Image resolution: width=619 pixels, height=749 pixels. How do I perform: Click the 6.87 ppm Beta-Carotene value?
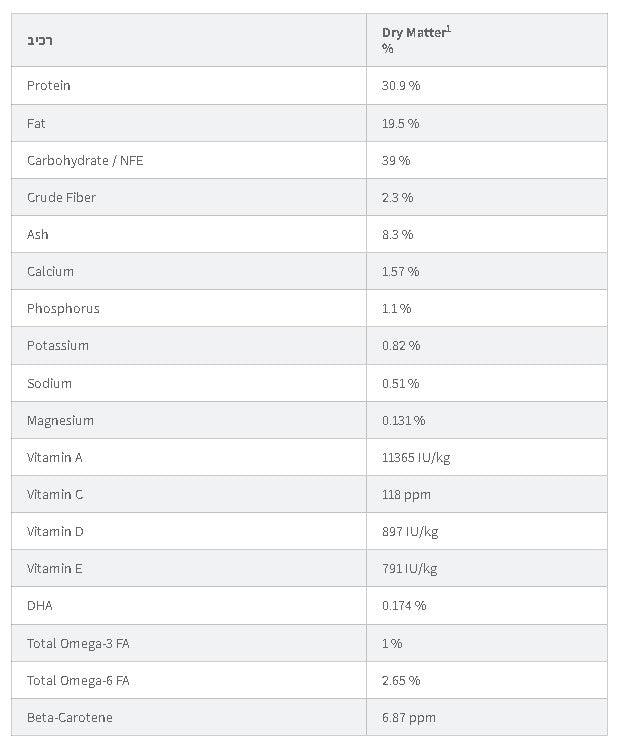click(409, 717)
